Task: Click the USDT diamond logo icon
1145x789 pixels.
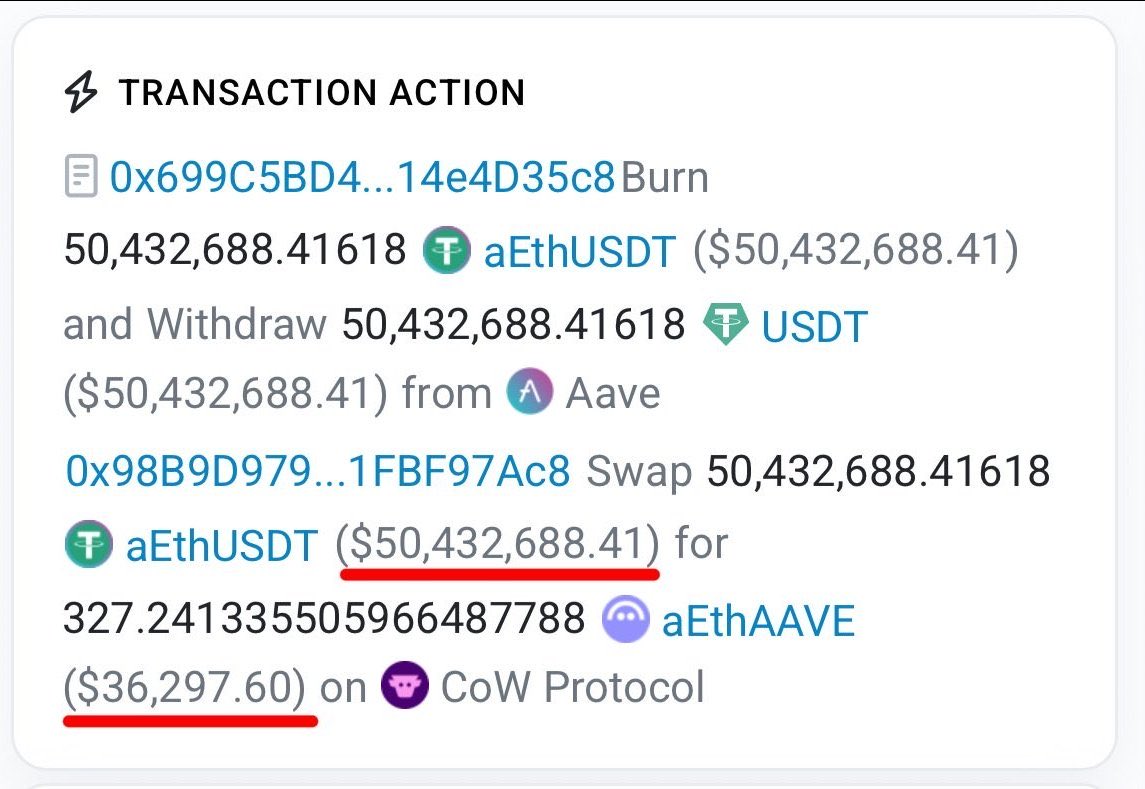Action: click(x=726, y=325)
